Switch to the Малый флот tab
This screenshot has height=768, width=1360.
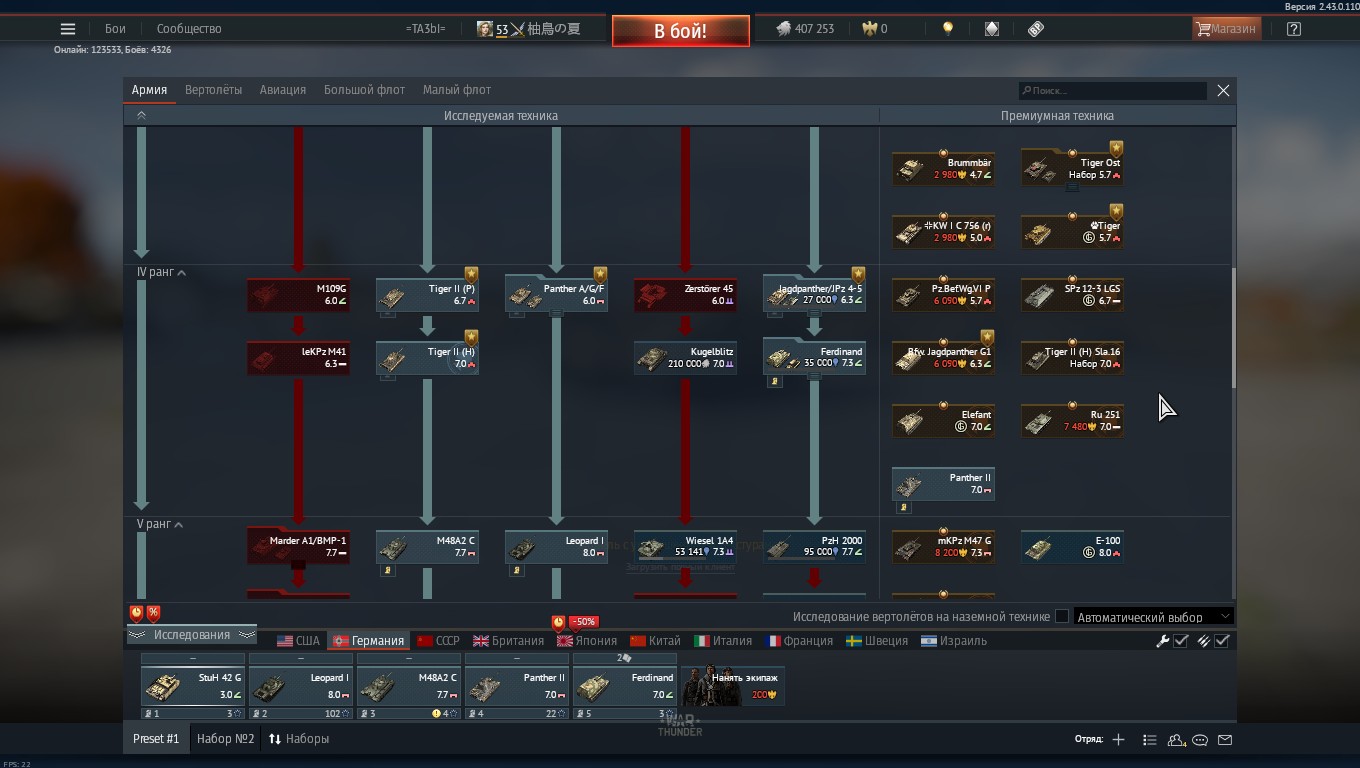coord(457,90)
